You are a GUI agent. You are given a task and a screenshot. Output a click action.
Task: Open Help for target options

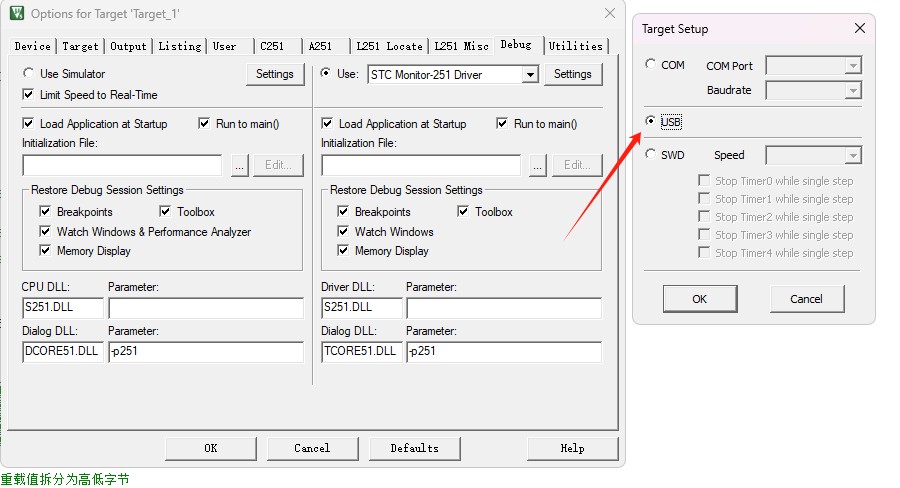572,448
